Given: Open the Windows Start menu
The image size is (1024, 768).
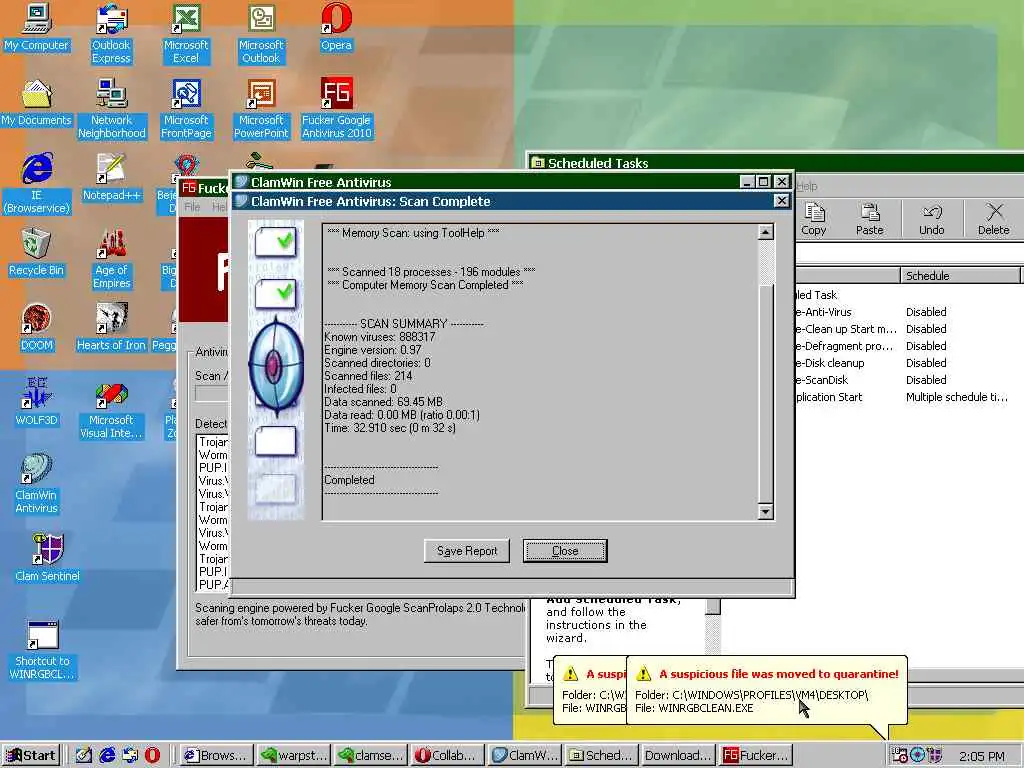Looking at the screenshot, I should click(31, 755).
